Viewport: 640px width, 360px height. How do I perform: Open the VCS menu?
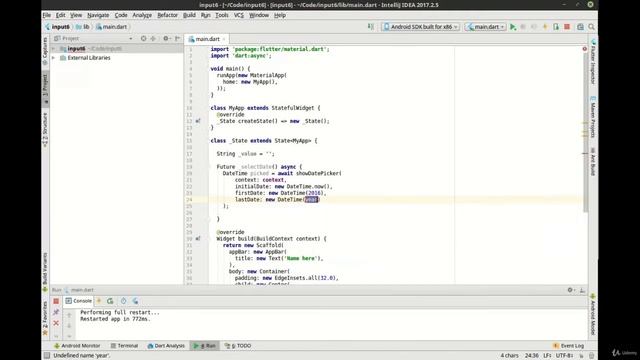pyautogui.click(x=239, y=15)
